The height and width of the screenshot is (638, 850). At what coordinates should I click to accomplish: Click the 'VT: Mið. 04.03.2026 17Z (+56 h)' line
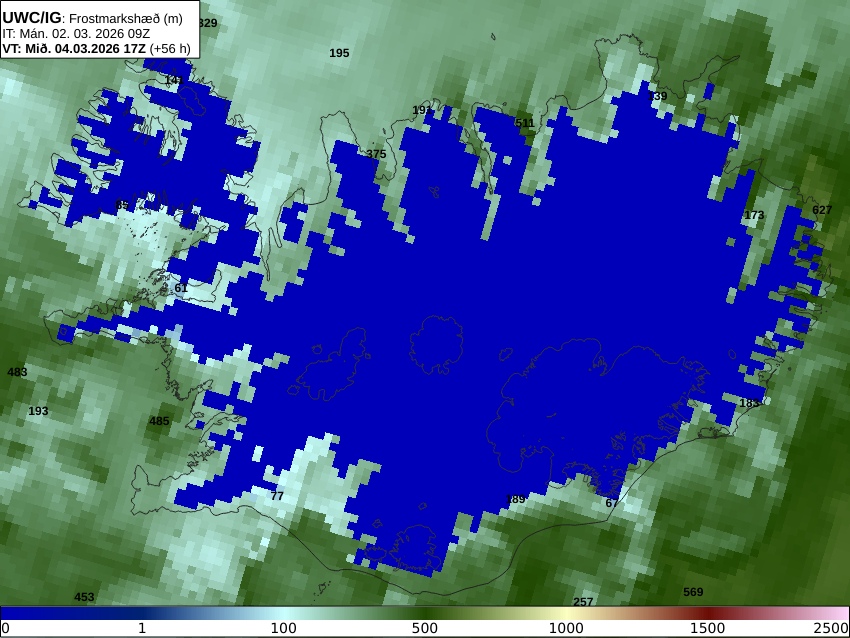[96, 48]
